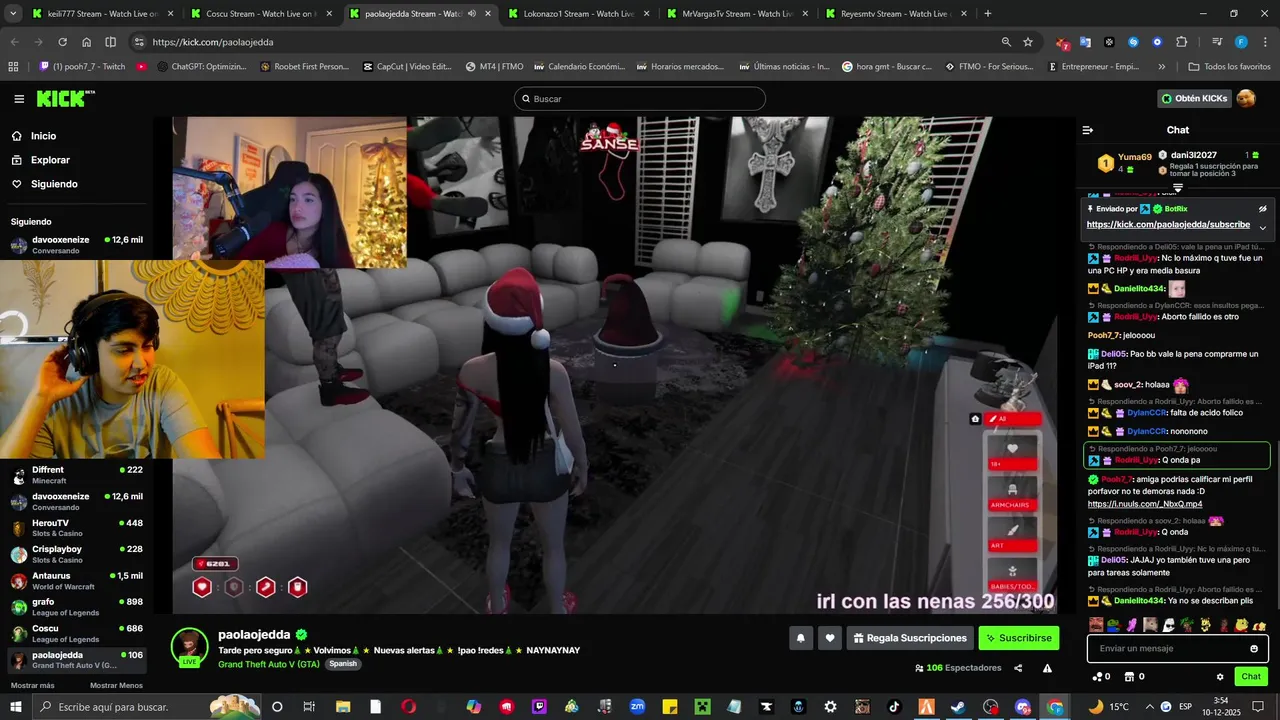This screenshot has width=1280, height=720.
Task: Report stream with the warning triangle icon
Action: pyautogui.click(x=1047, y=668)
